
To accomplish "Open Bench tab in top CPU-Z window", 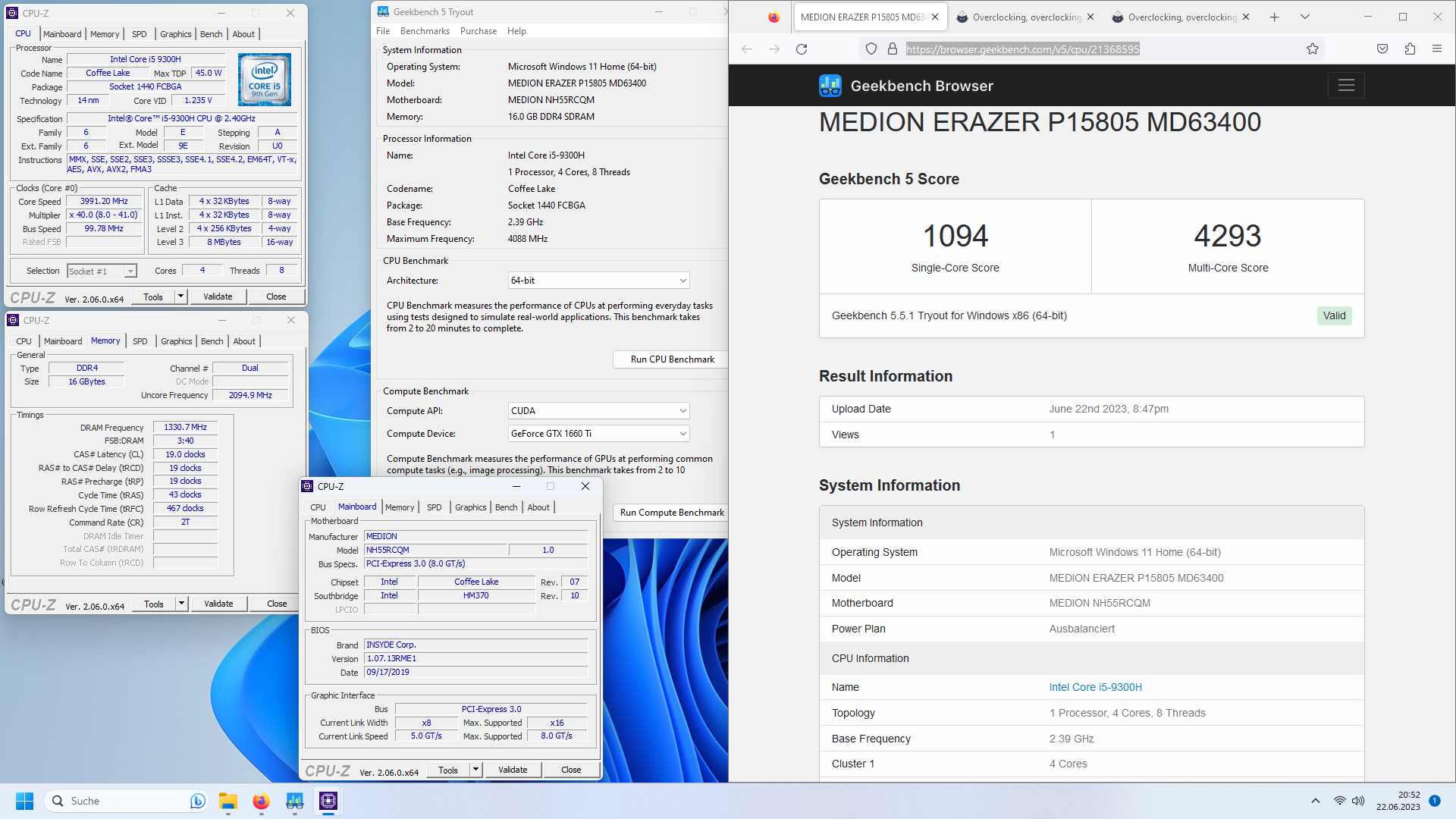I will tap(211, 34).
